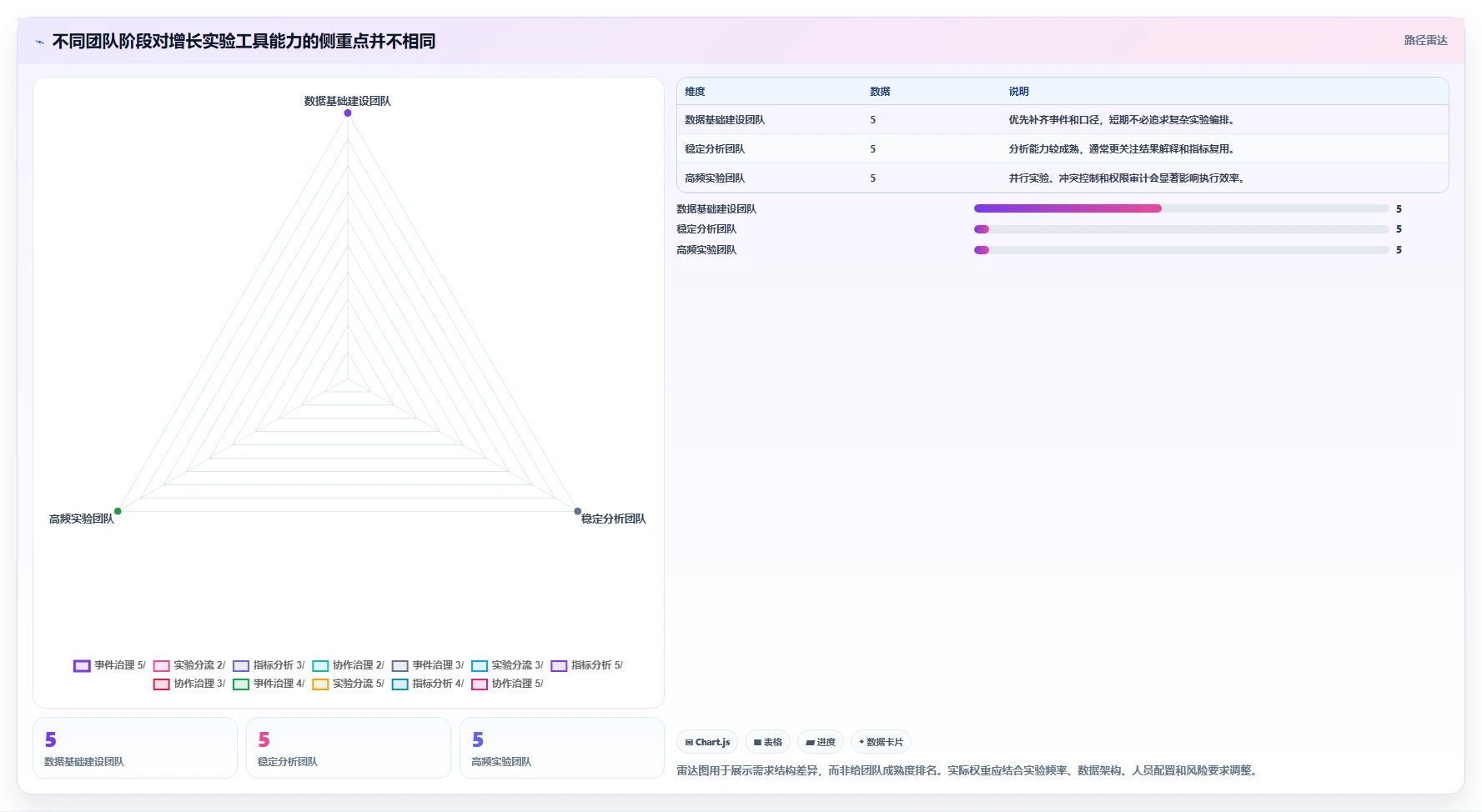Image resolution: width=1482 pixels, height=812 pixels.
Task: Click the footnote starting 雷达图用于展示需求结构差异
Action: tap(967, 770)
